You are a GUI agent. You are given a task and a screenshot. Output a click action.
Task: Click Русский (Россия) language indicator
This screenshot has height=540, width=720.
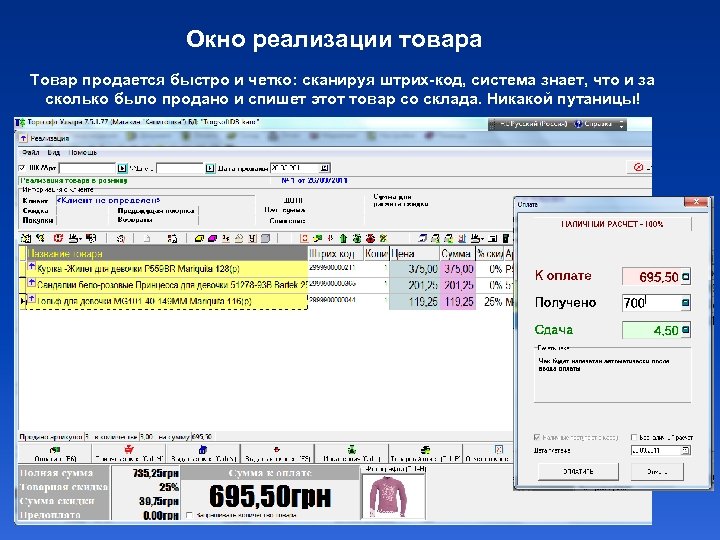tap(533, 124)
